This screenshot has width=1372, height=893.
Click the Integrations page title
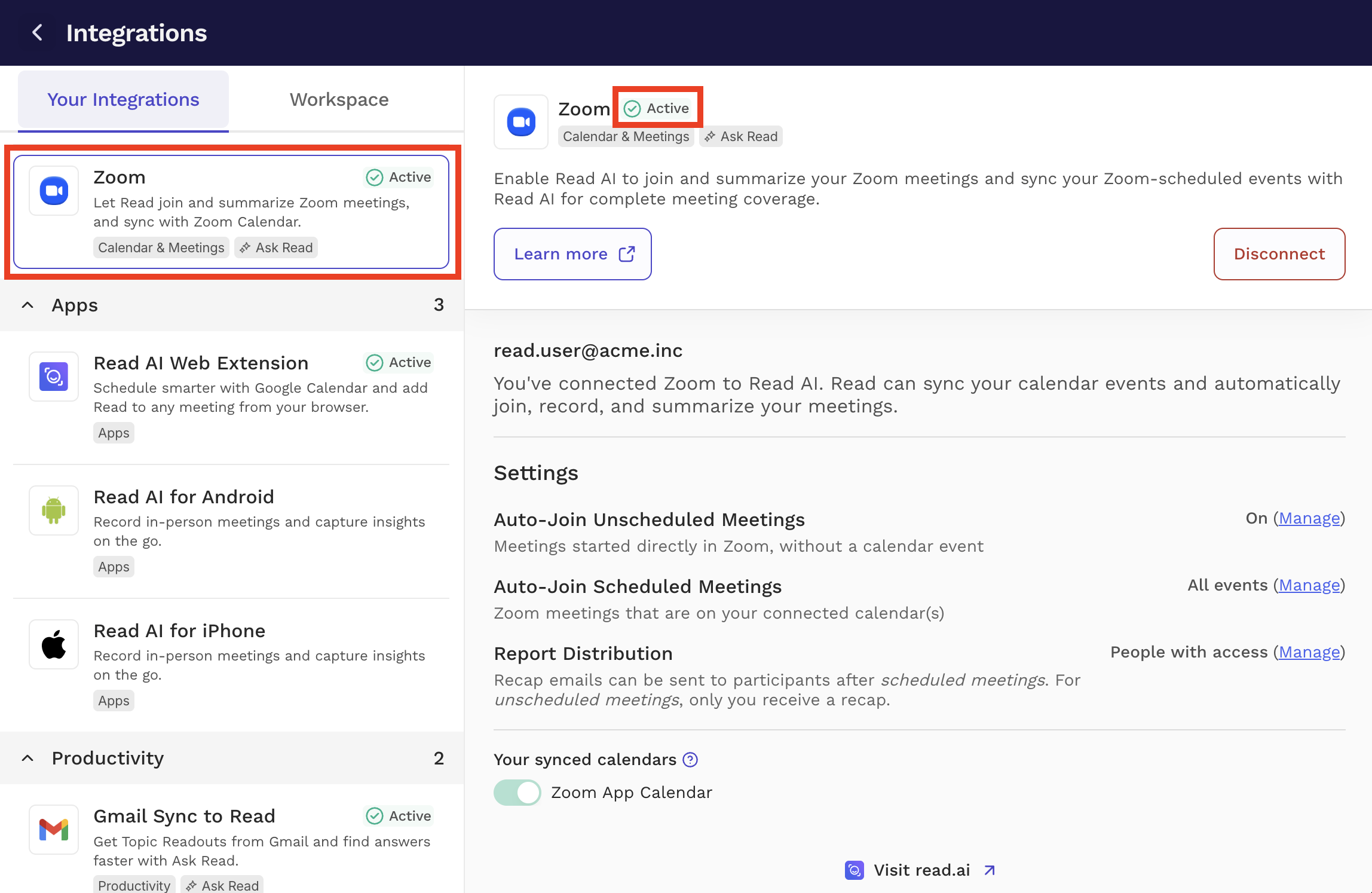click(x=136, y=33)
